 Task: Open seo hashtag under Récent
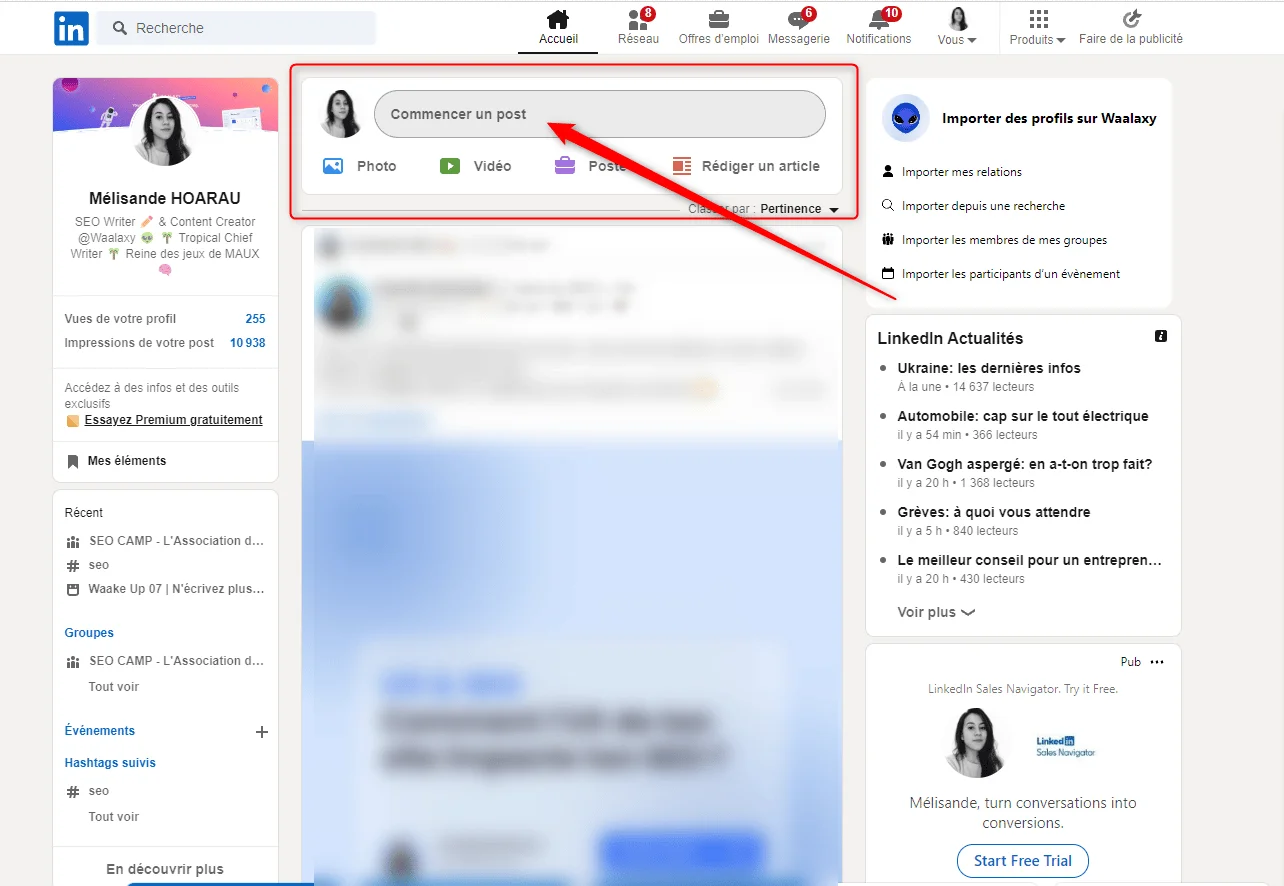pyautogui.click(x=88, y=565)
